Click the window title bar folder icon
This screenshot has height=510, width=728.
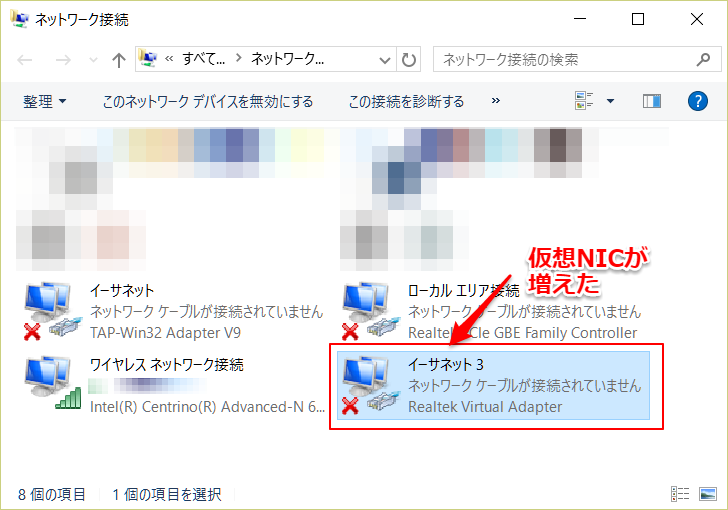20,19
